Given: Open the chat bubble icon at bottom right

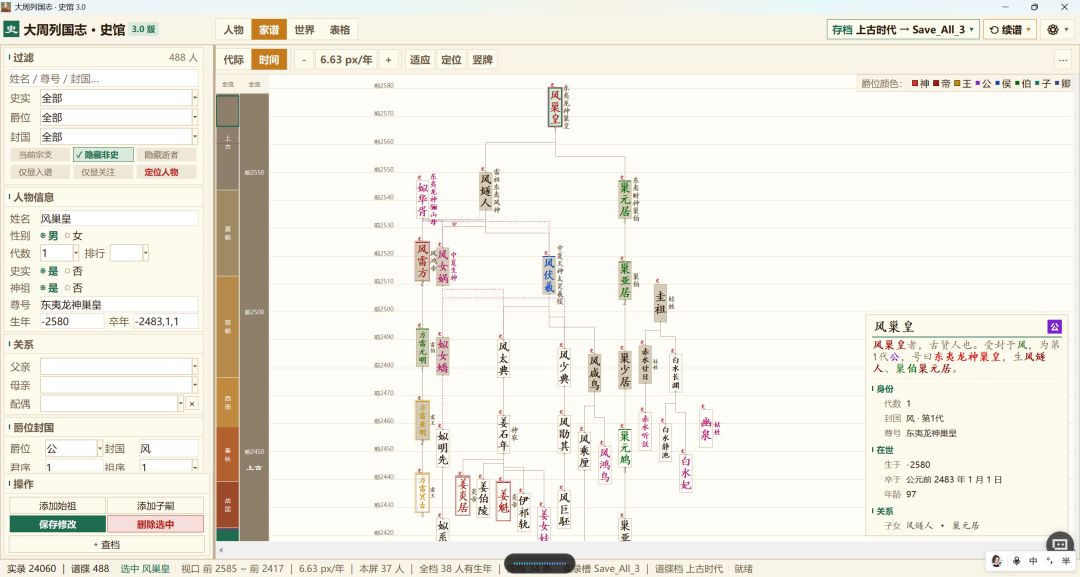Looking at the screenshot, I should point(1060,544).
